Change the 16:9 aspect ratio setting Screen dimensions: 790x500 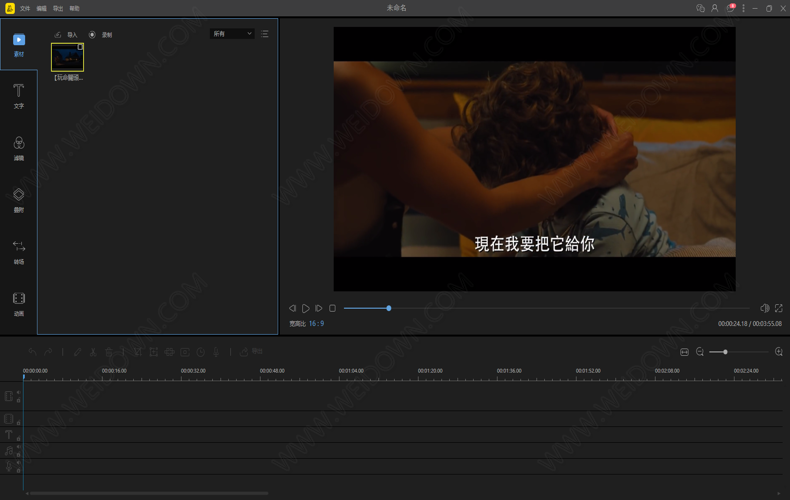pos(316,324)
